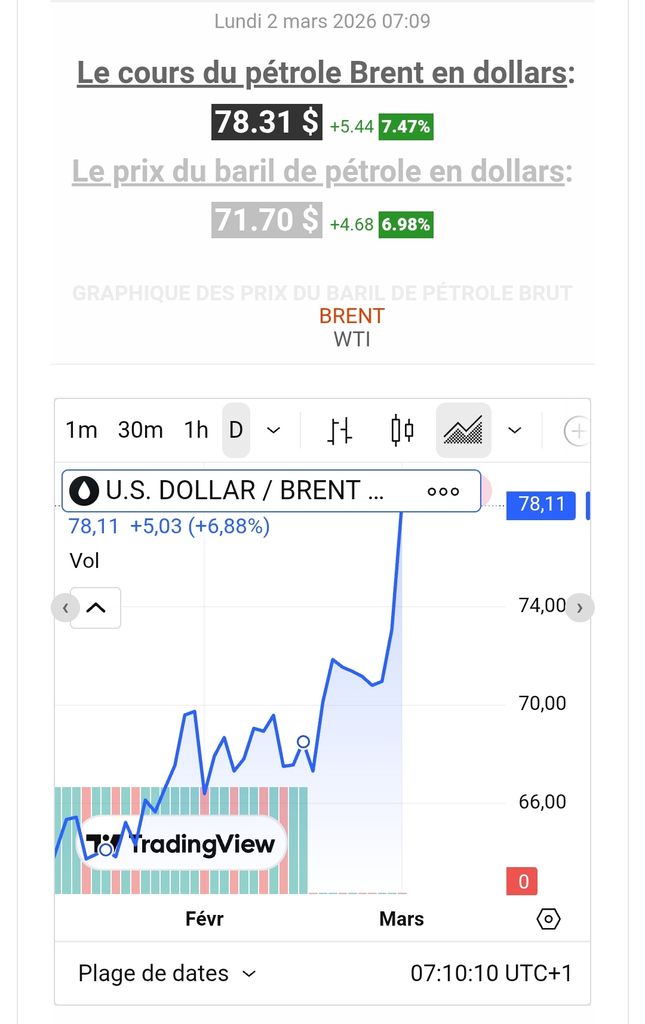Click the add-symbol plus icon in the toolbar
Viewport: 645px width, 1024px height.
point(577,431)
